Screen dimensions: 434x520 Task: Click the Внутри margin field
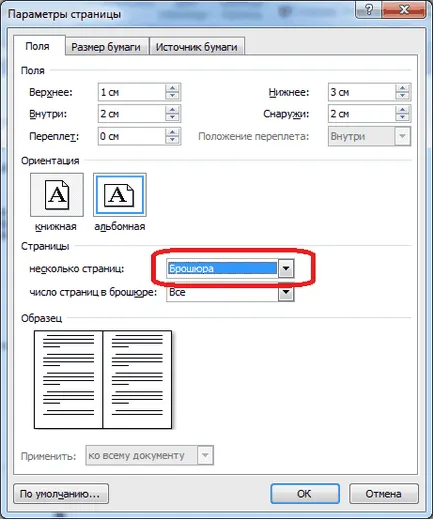point(132,114)
